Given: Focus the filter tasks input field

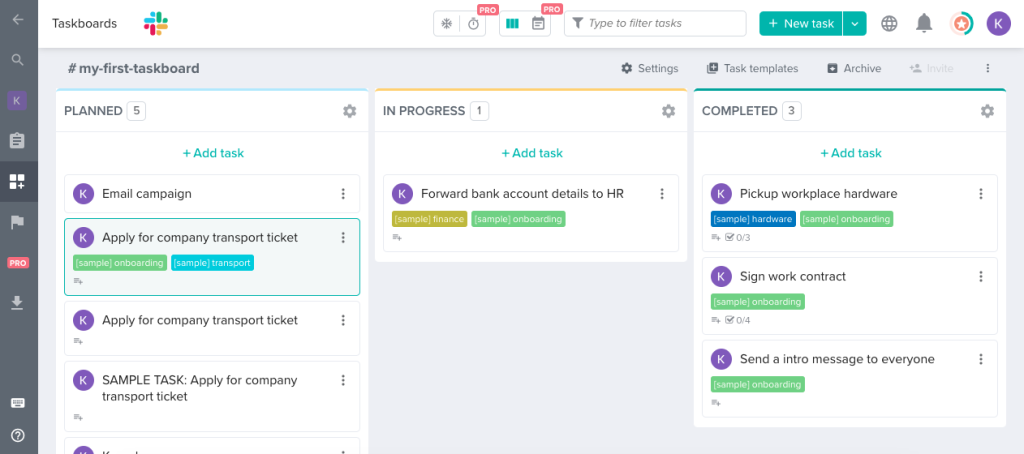Looking at the screenshot, I should click(655, 24).
